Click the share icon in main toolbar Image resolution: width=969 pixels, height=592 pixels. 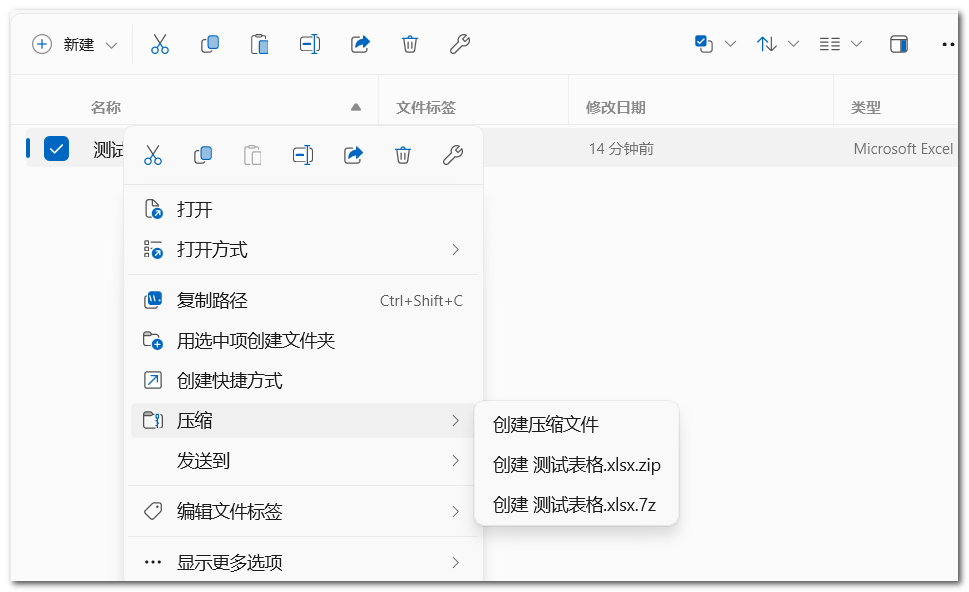point(360,44)
